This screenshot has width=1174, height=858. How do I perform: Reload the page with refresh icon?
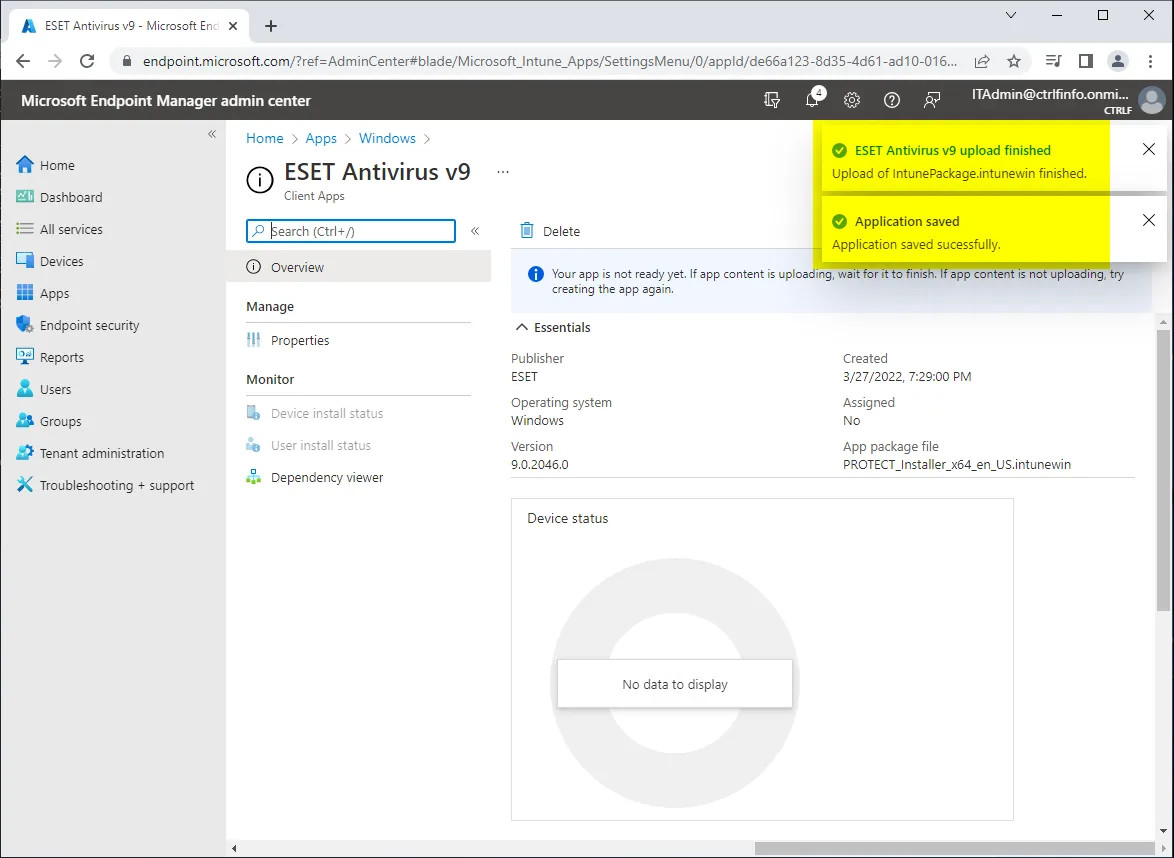[x=87, y=61]
